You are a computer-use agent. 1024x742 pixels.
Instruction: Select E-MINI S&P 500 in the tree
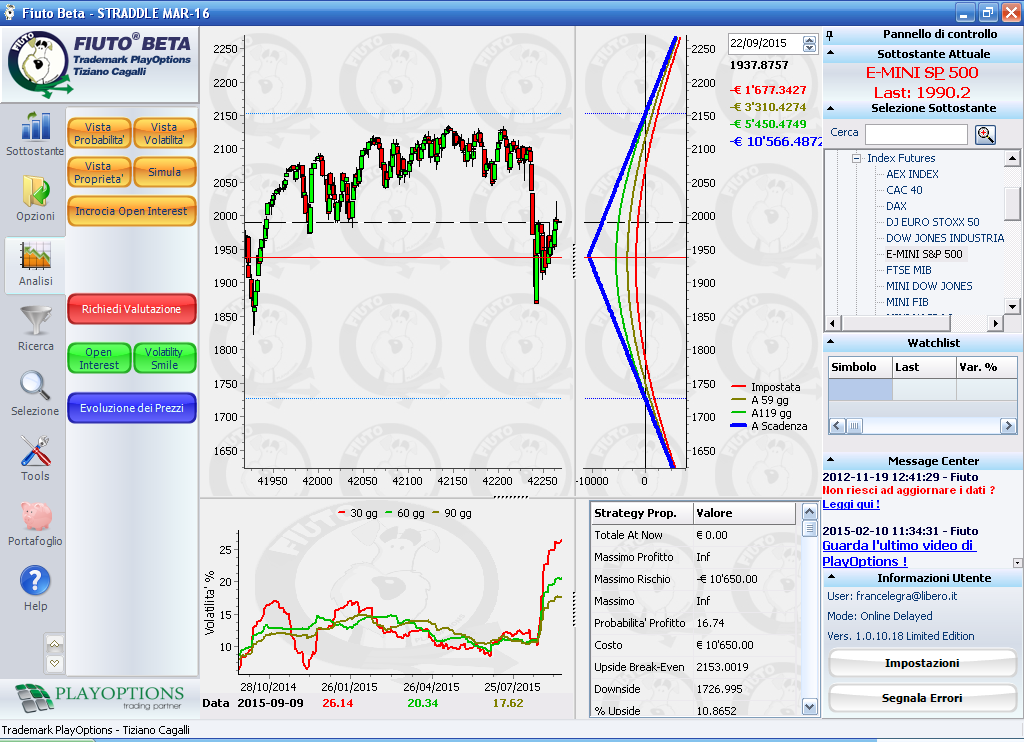point(923,254)
